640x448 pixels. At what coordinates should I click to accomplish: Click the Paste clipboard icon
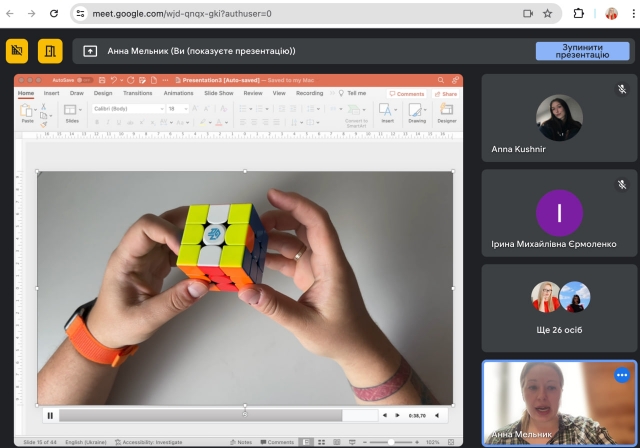click(27, 112)
